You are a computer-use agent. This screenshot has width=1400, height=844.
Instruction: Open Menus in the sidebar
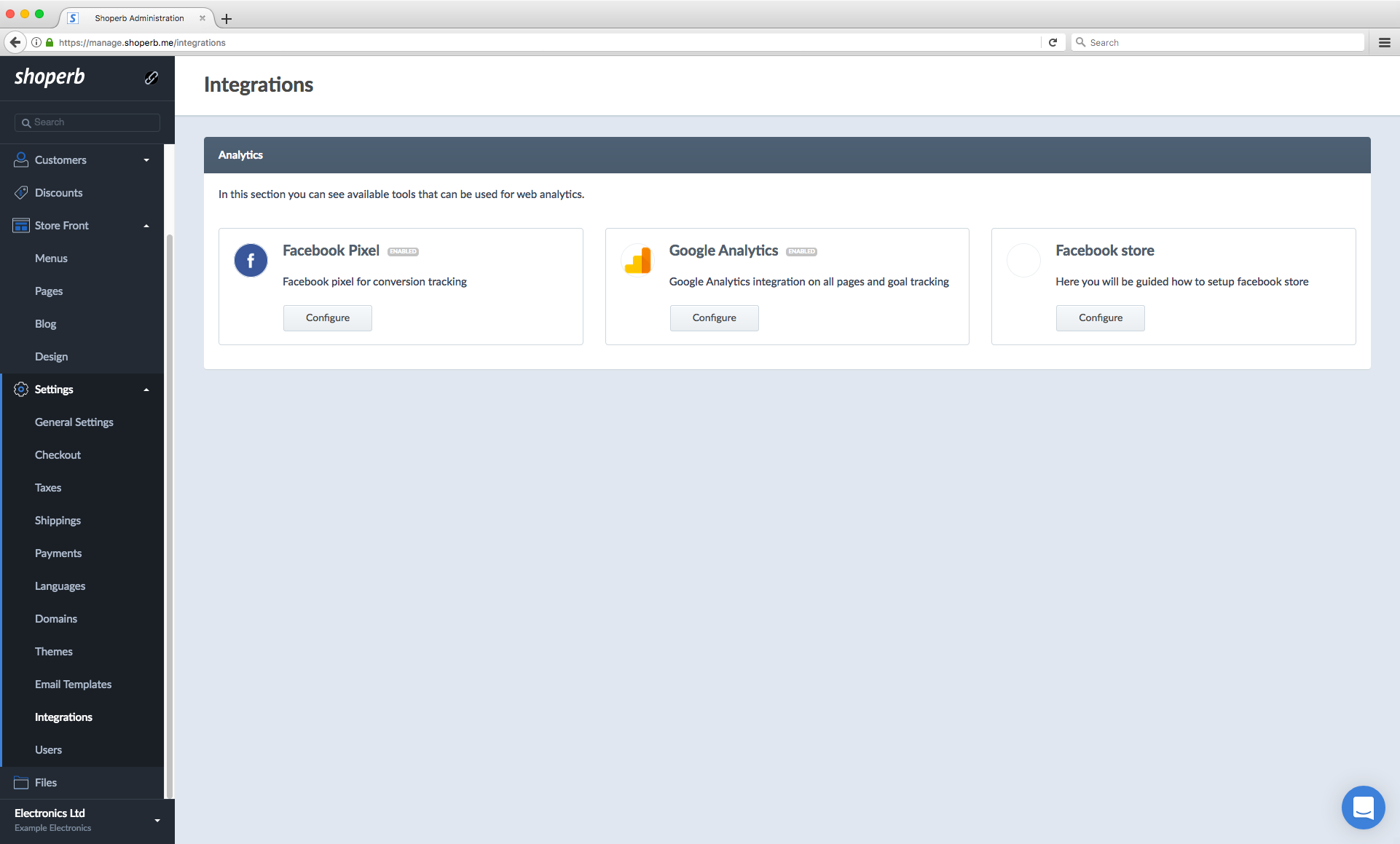51,258
